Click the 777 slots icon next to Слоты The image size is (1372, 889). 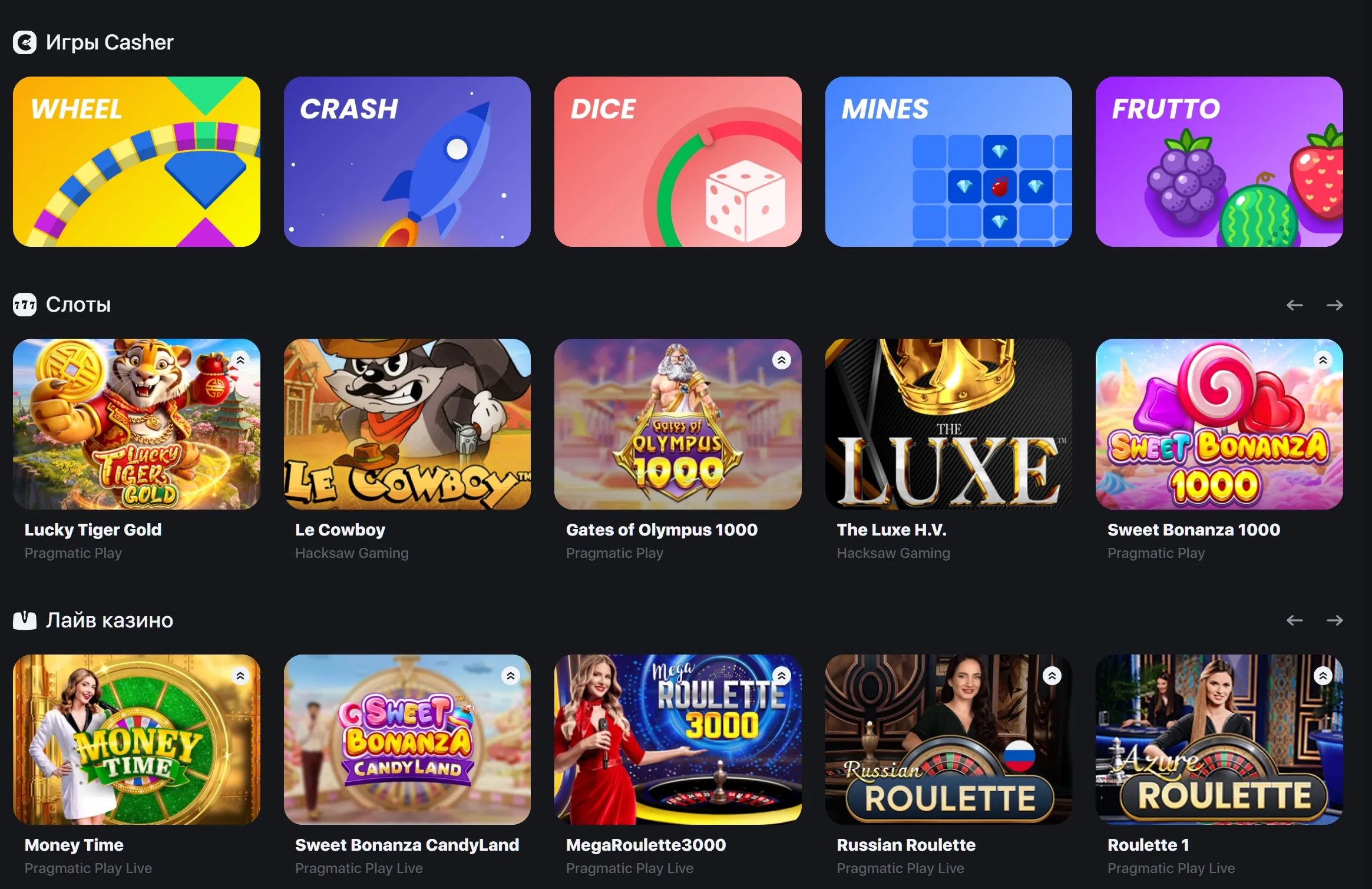25,305
